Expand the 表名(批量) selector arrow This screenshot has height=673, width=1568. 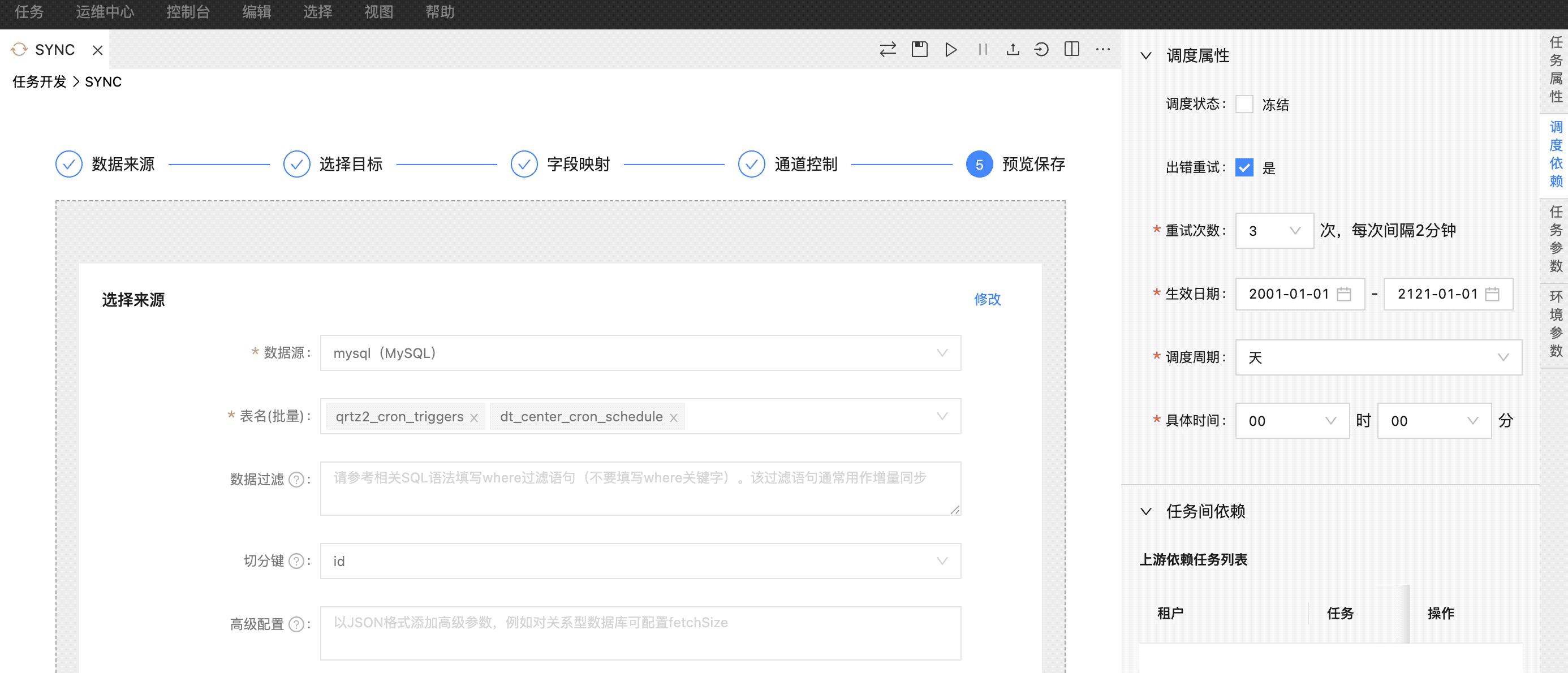click(942, 416)
